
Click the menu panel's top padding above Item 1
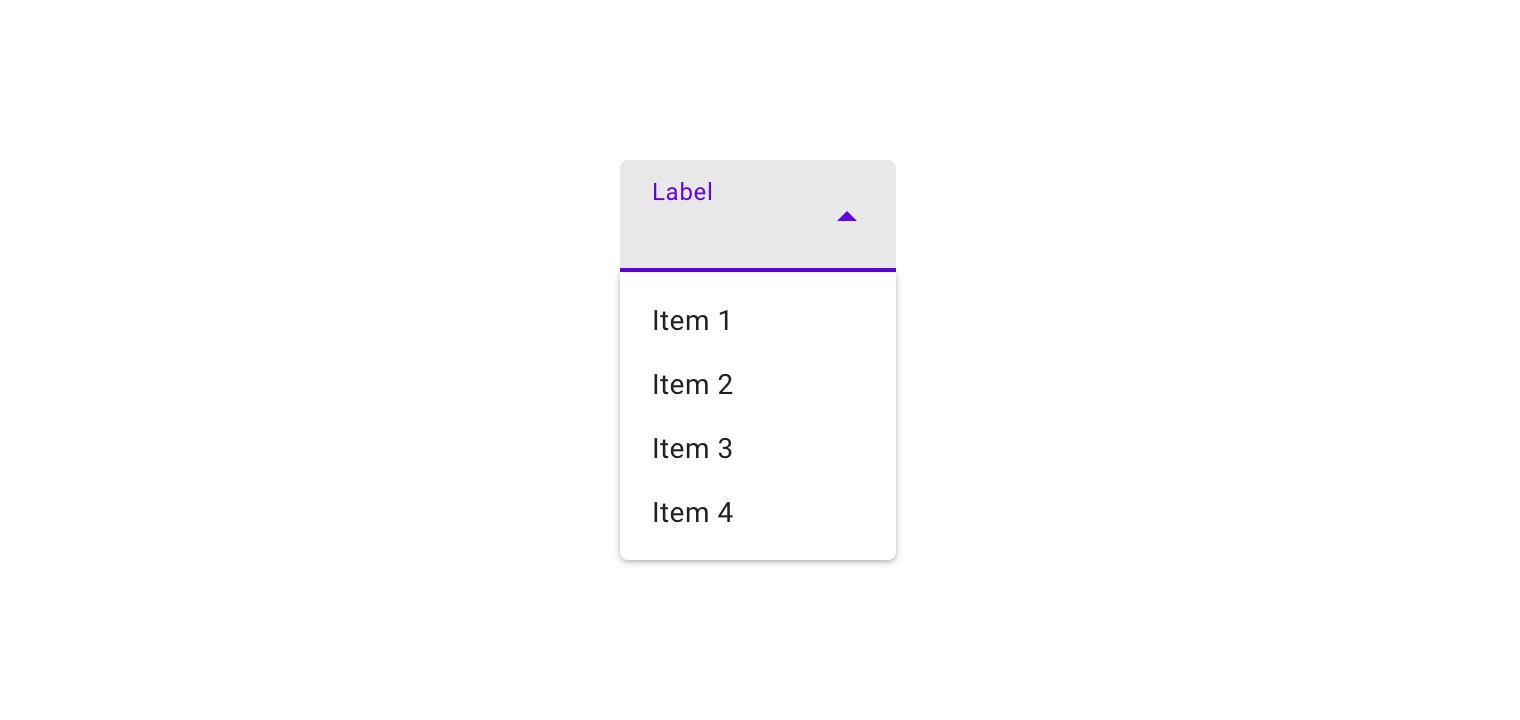point(757,280)
